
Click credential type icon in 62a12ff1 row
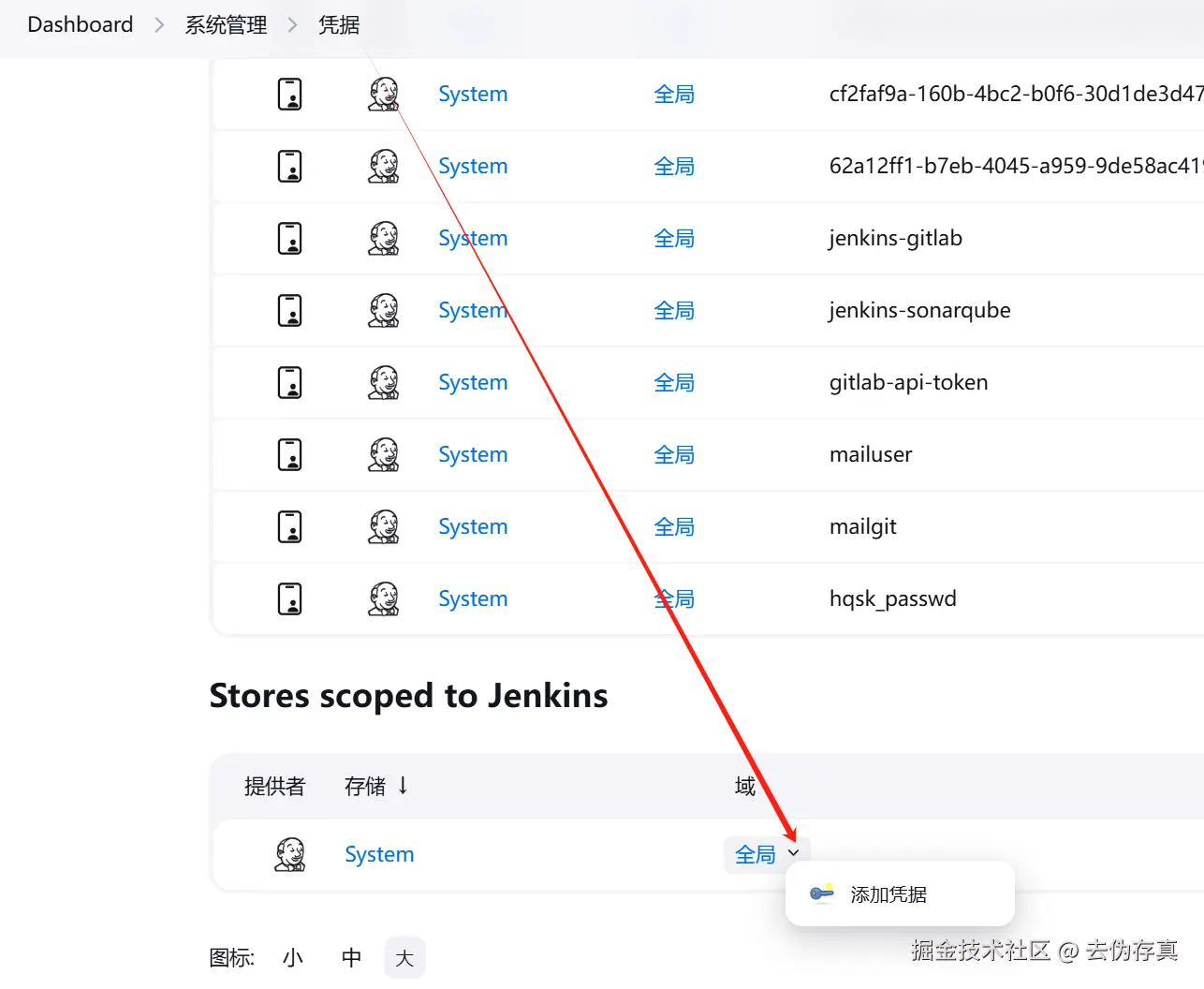click(290, 167)
